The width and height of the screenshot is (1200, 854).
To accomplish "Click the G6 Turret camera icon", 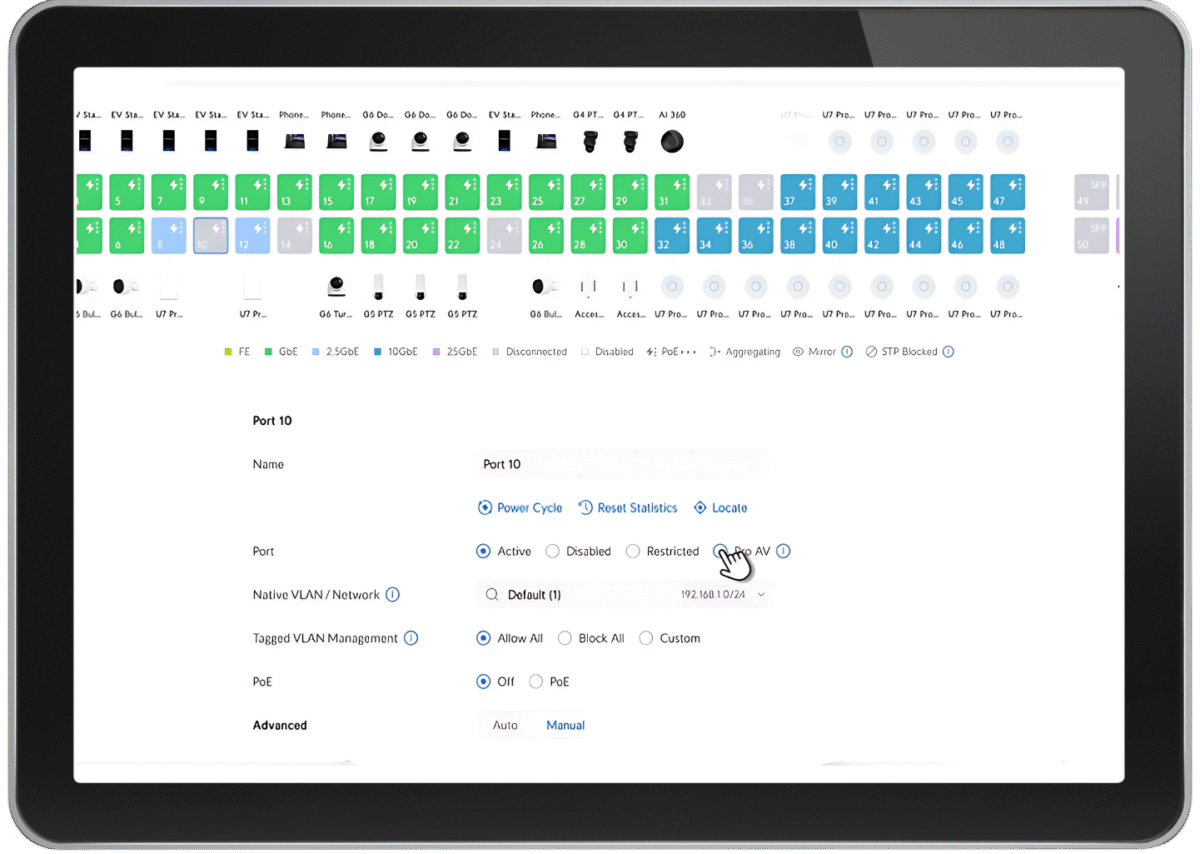I will [336, 288].
